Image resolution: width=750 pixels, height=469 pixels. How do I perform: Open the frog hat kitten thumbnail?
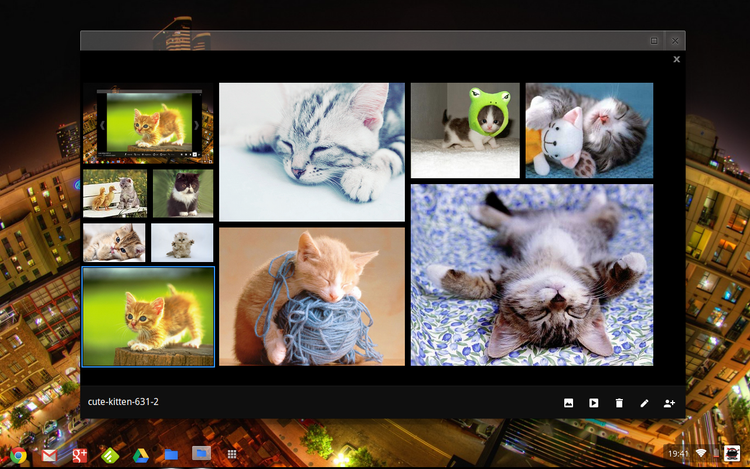point(465,130)
